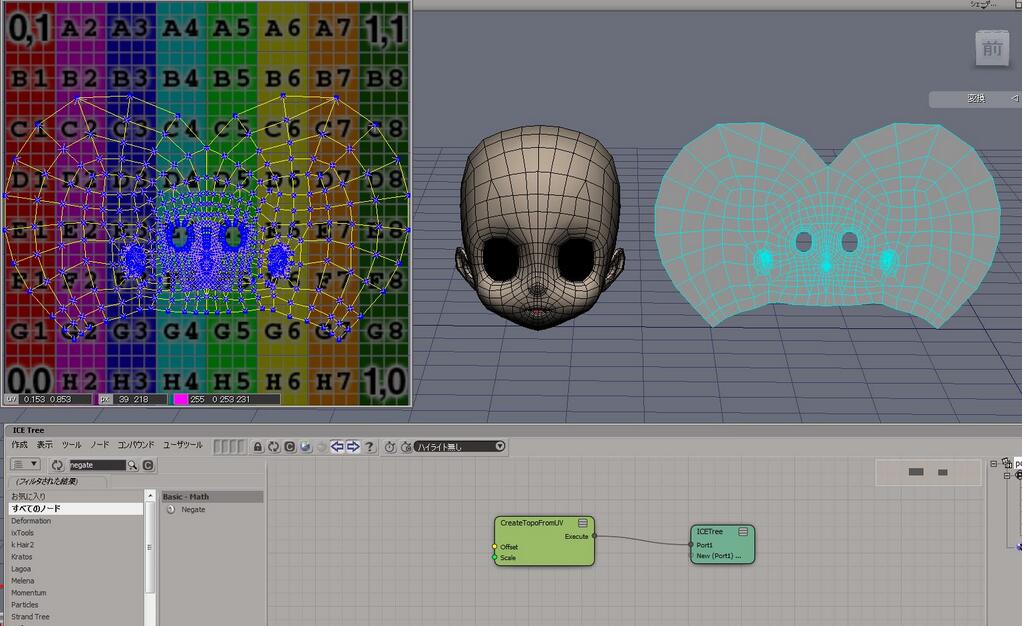Click the front view cube in viewport
1022x626 pixels.
pyautogui.click(x=991, y=49)
